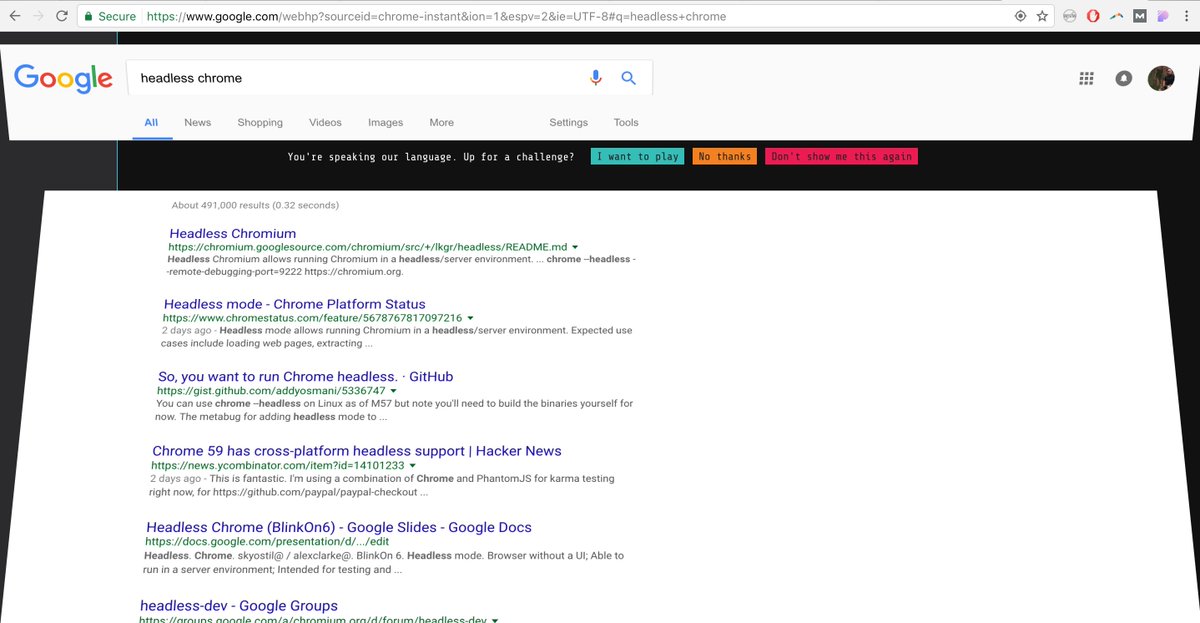The width and height of the screenshot is (1200, 623).
Task: Open Google notifications bell
Action: (1123, 79)
